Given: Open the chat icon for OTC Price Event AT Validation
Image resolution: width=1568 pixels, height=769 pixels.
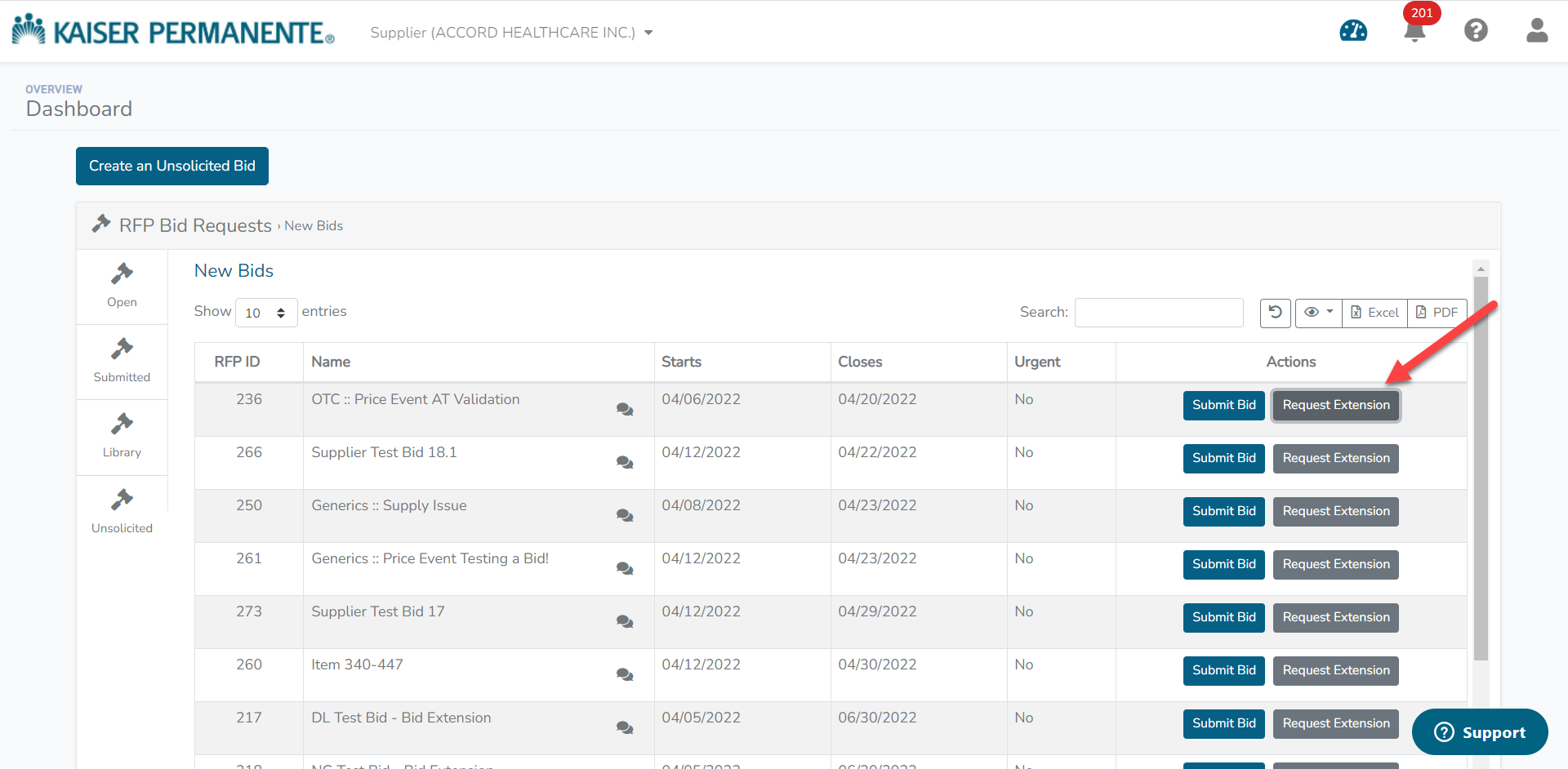Looking at the screenshot, I should 625,411.
